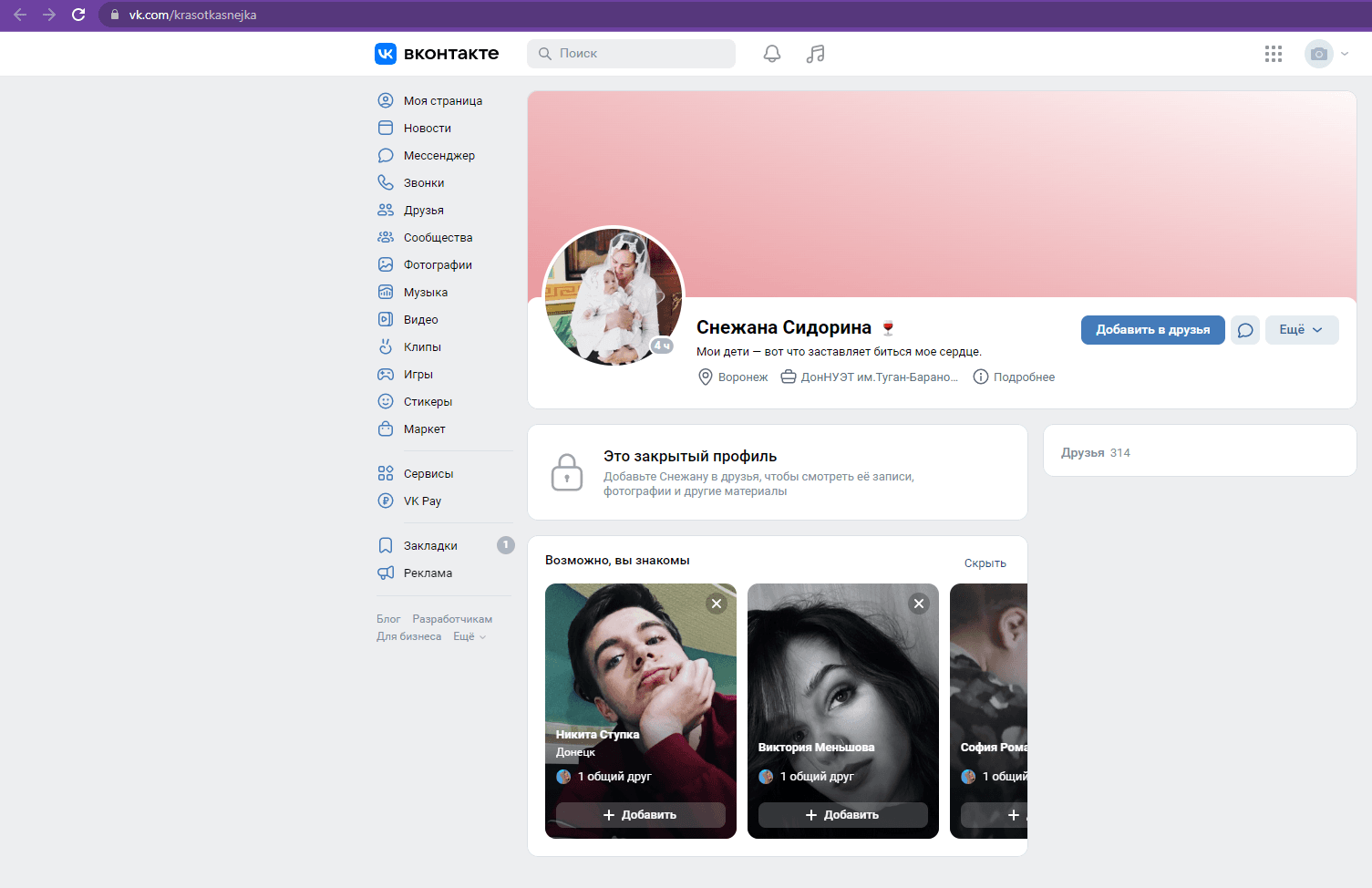1372x888 pixels.
Task: Go back with browser back arrow
Action: point(20,15)
